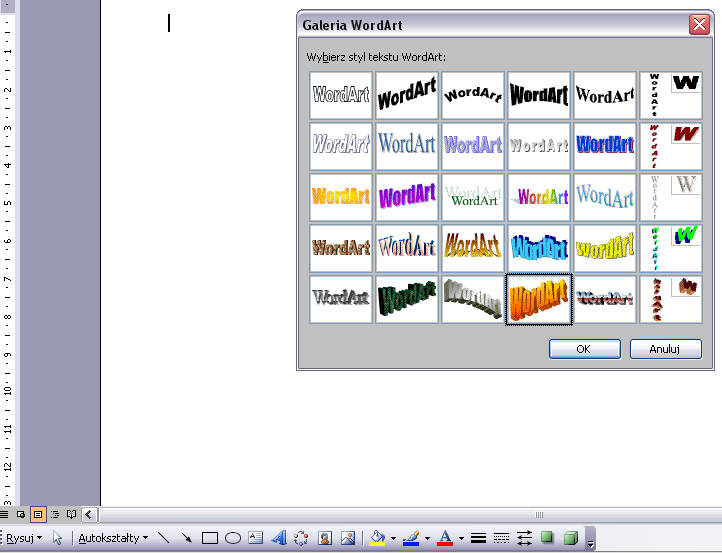Insert a text box from drawing toolbar

tap(255, 538)
